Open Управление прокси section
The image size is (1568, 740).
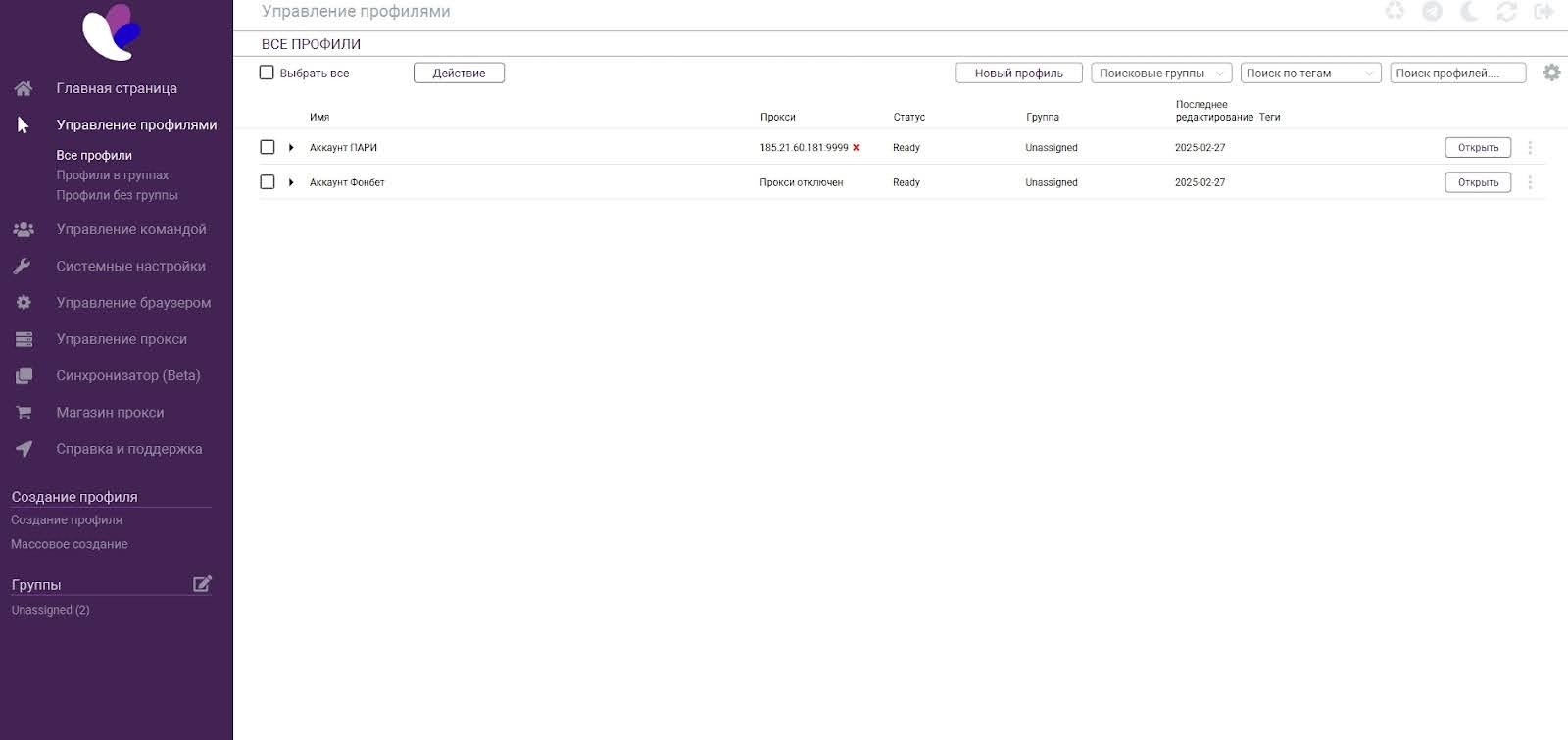(122, 339)
